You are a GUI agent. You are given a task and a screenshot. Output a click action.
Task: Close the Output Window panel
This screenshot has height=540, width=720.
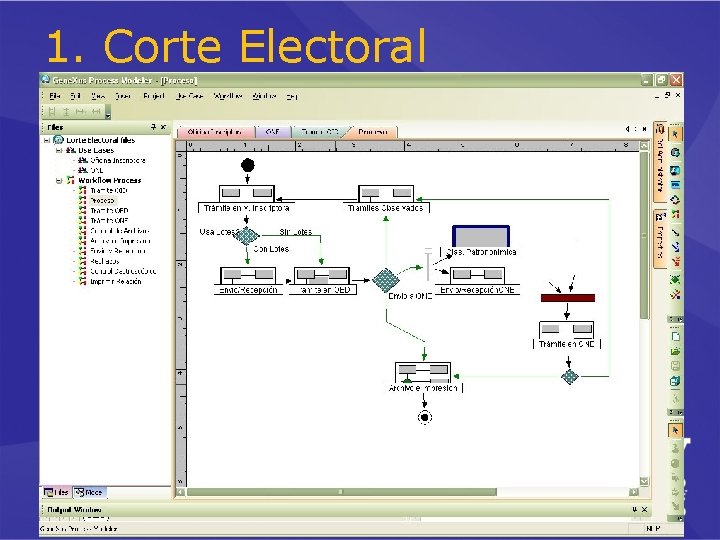point(644,509)
